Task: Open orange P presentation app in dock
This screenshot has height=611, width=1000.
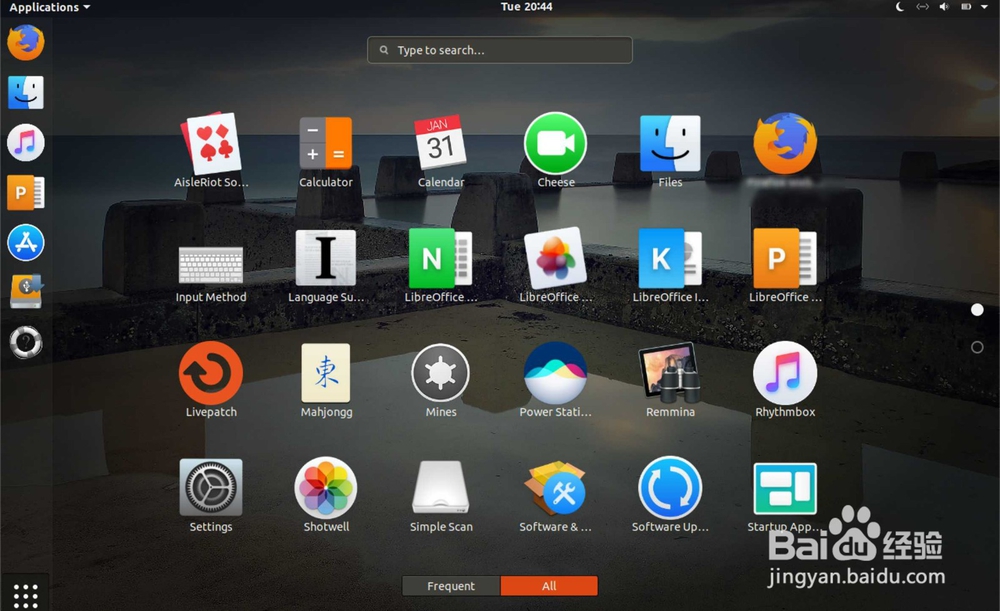Action: tap(26, 193)
